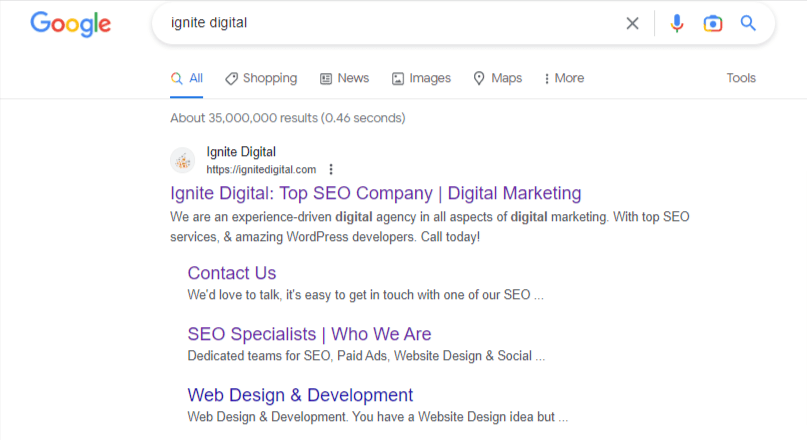Viewport: 807px width, 440px height.
Task: Select the All results tab
Action: click(187, 78)
